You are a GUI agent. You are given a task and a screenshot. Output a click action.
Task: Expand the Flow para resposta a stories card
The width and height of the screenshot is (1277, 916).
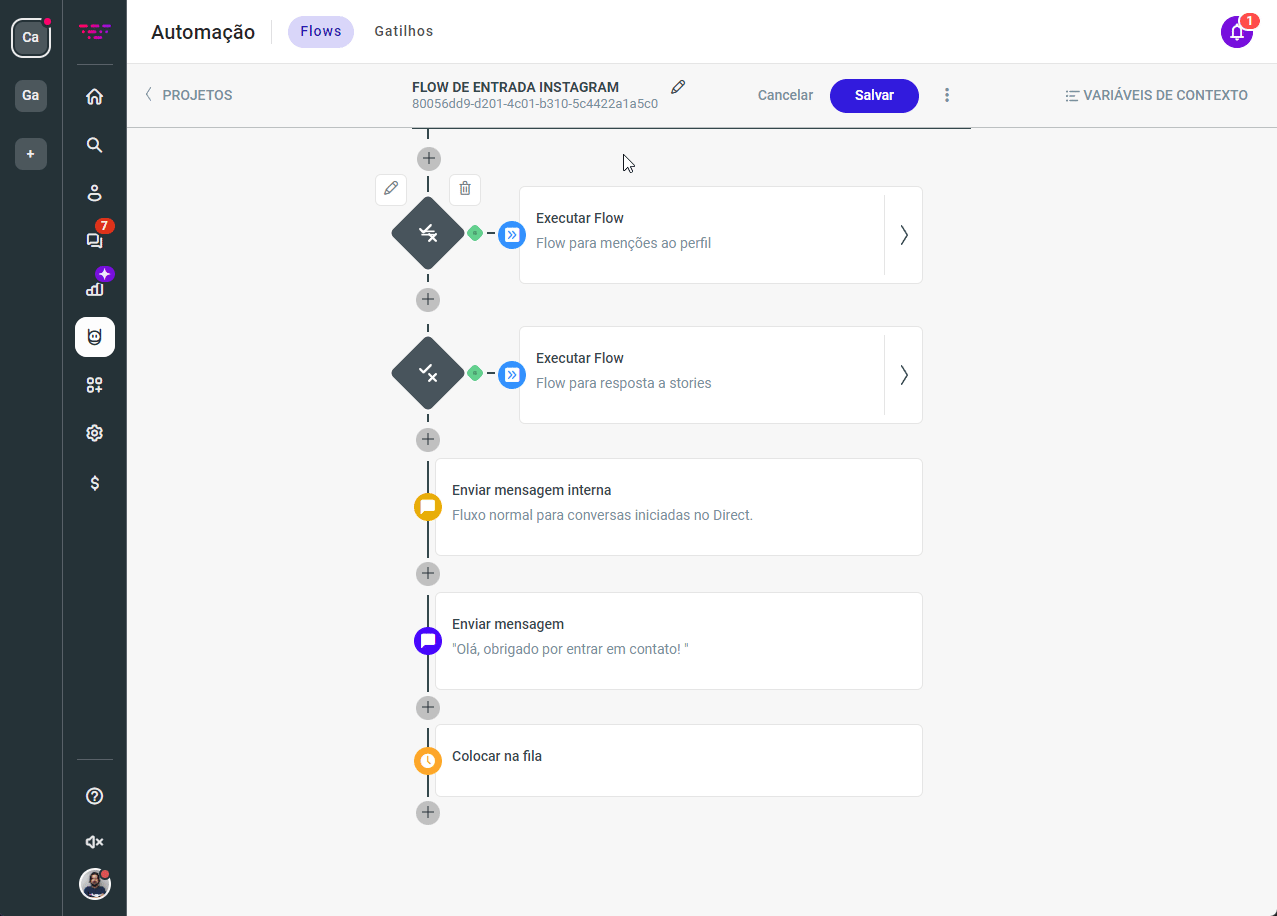(x=904, y=375)
